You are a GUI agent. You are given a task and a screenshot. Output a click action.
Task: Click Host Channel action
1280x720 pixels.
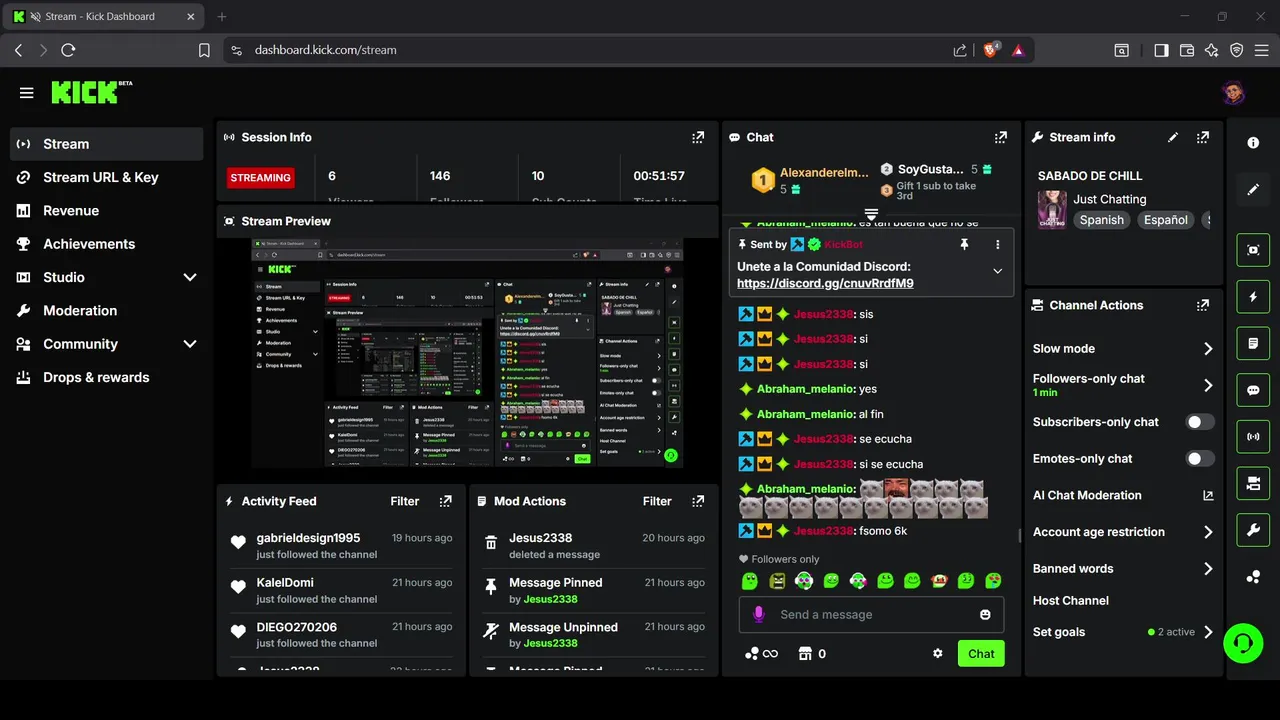point(1071,601)
